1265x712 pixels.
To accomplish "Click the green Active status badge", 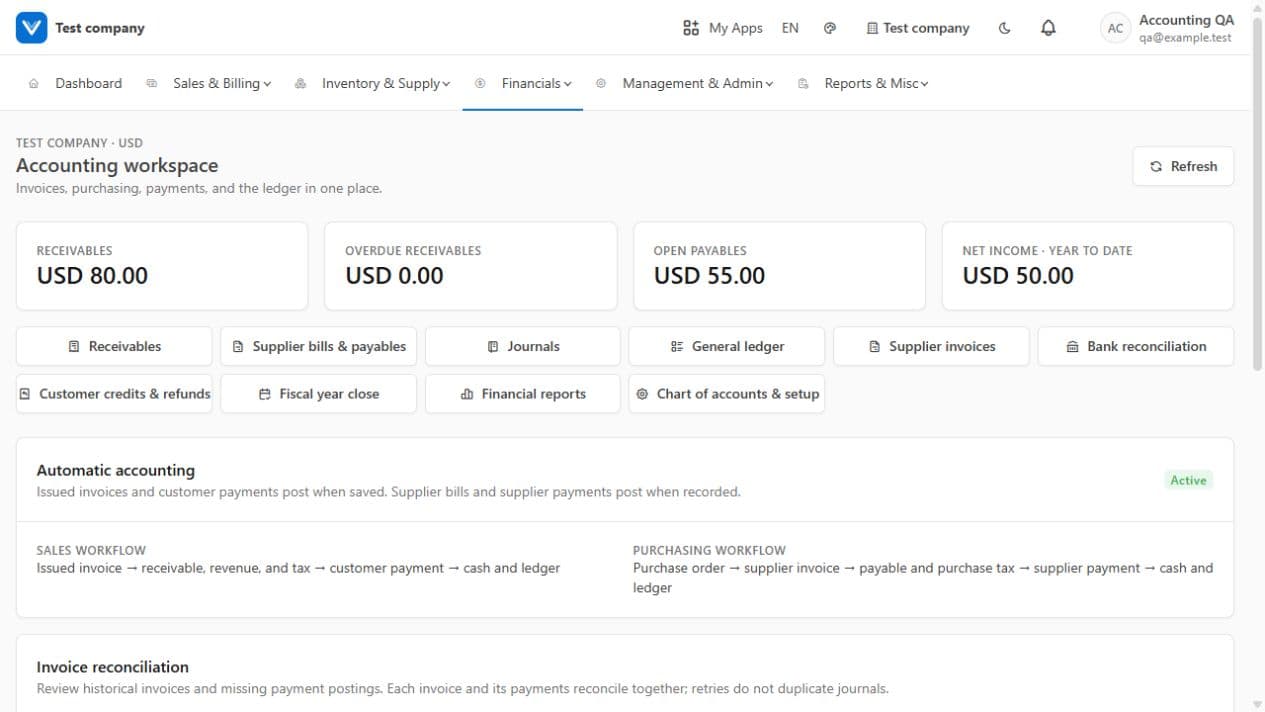I will [x=1188, y=481].
